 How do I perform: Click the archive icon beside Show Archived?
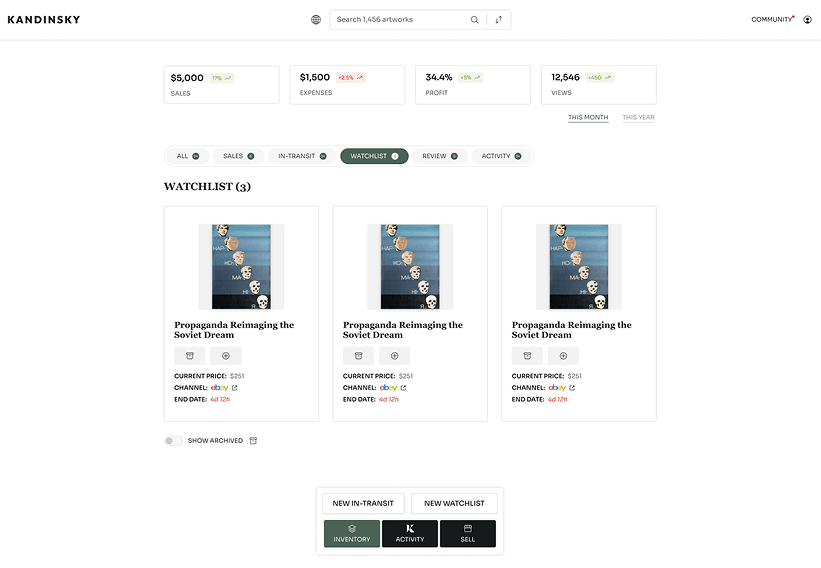[x=253, y=440]
